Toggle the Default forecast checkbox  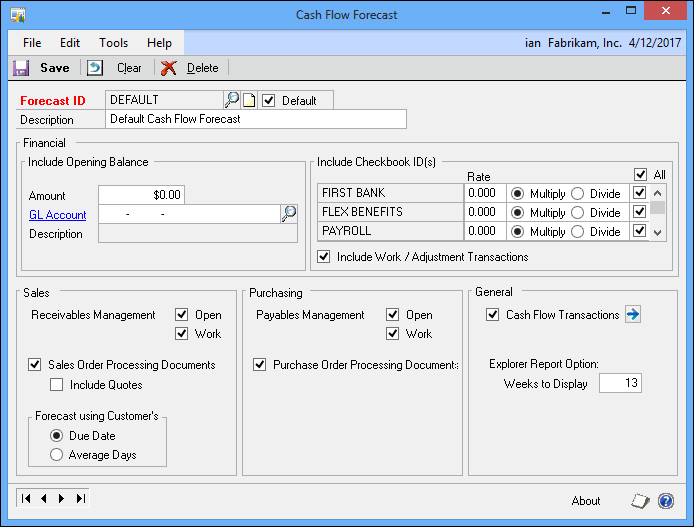click(x=269, y=101)
